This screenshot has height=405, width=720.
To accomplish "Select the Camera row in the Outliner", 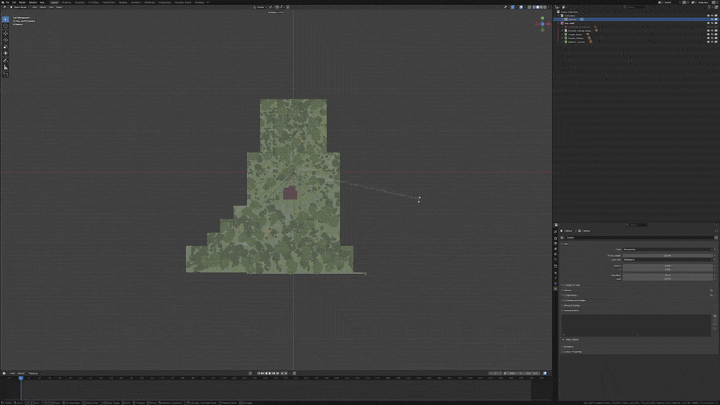I will 636,19.
